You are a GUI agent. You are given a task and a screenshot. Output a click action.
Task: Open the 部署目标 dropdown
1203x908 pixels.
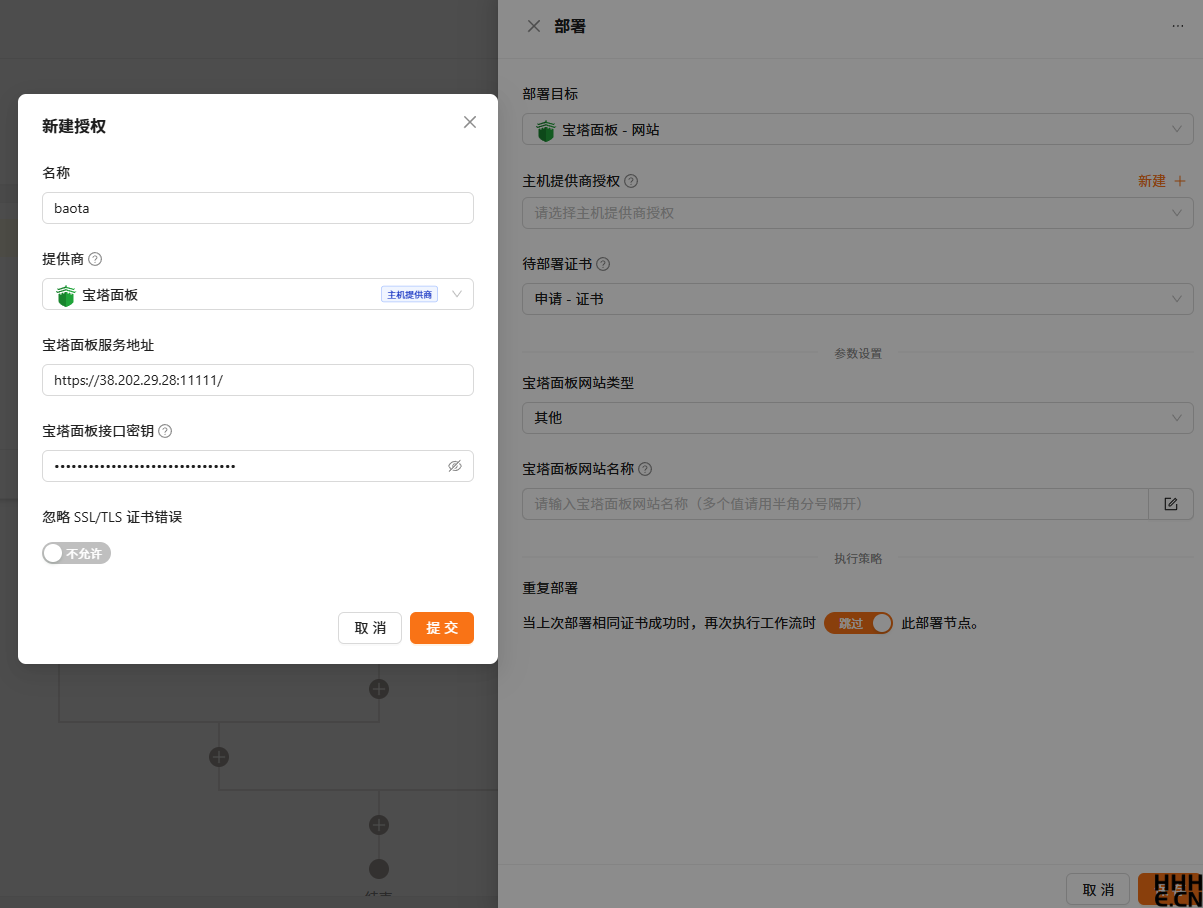pos(858,130)
